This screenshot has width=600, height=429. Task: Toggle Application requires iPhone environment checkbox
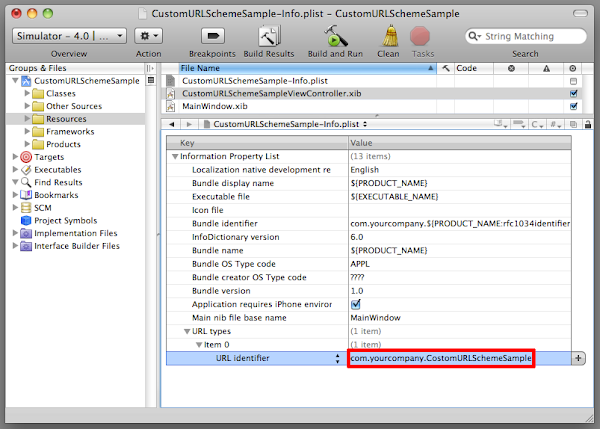355,304
